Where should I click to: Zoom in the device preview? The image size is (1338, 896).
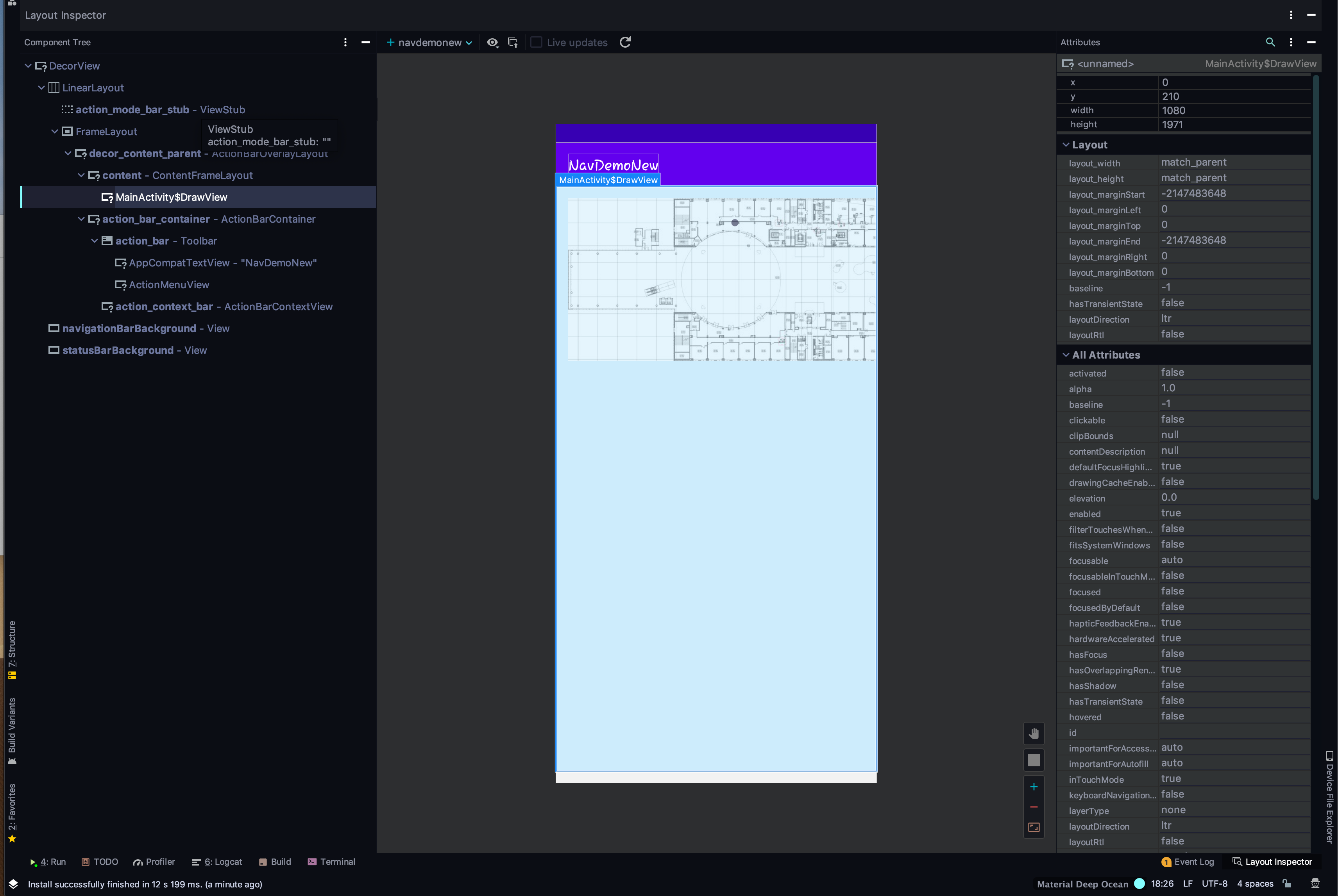tap(1033, 787)
